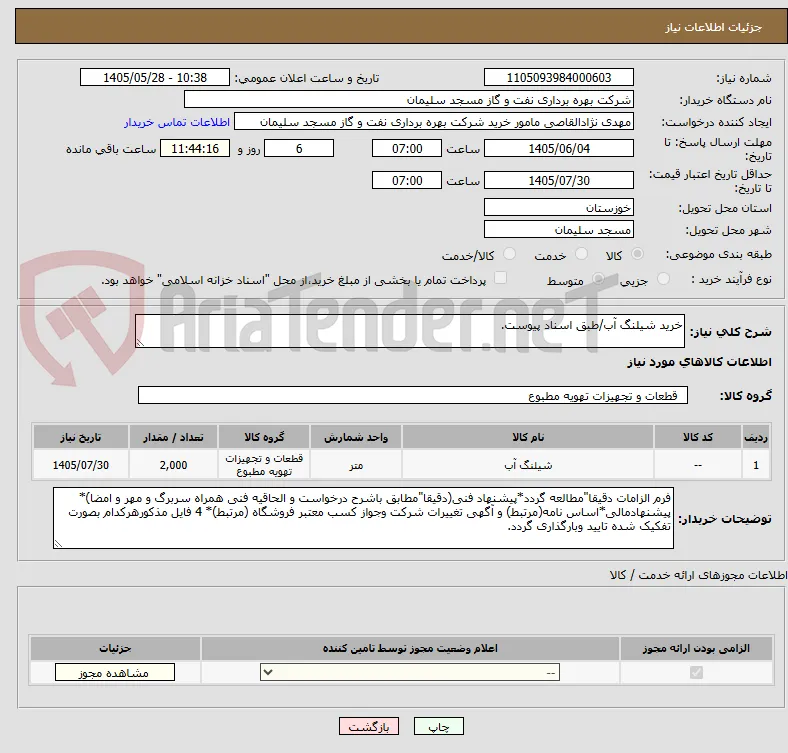Image resolution: width=788 pixels, height=753 pixels.
Task: Click the need number field 1105093984000603
Action: click(x=558, y=77)
